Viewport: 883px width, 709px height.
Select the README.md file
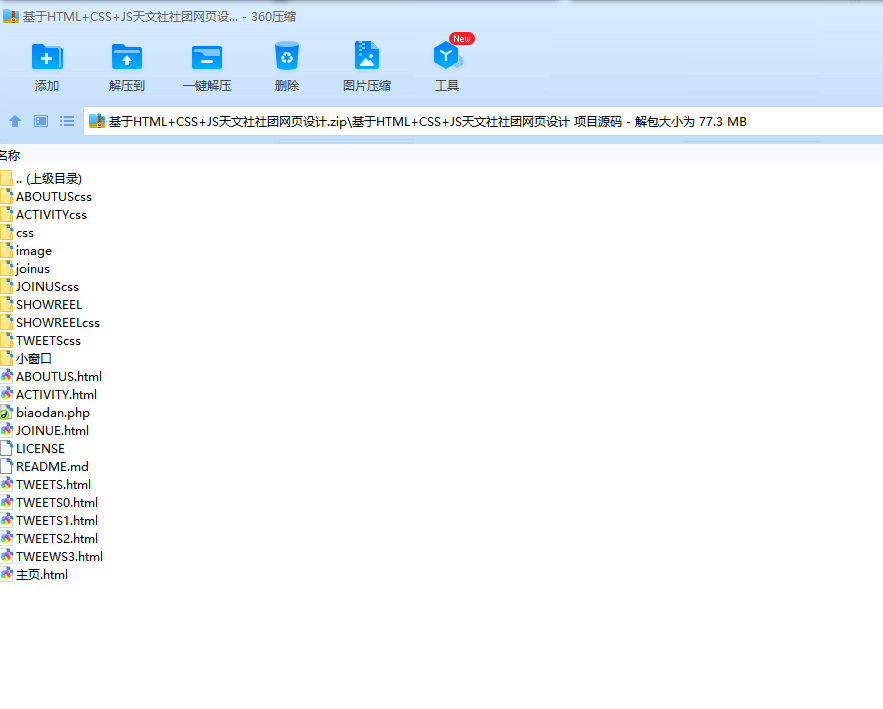coord(45,467)
